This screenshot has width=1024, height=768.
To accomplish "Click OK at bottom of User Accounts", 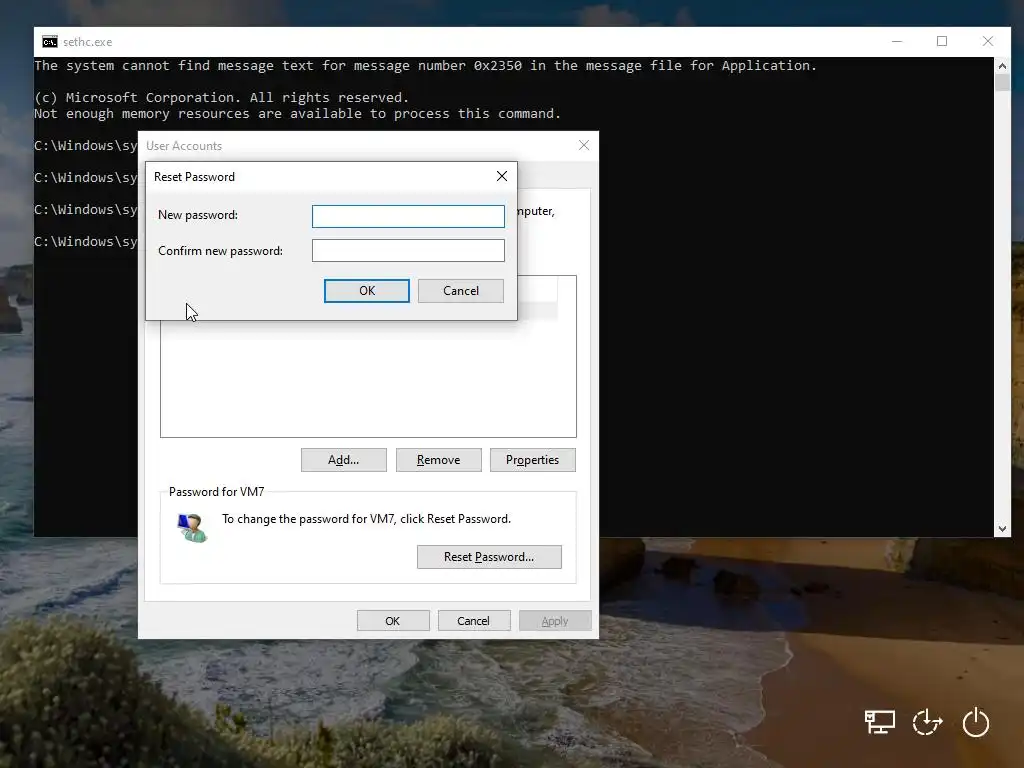I will click(392, 620).
